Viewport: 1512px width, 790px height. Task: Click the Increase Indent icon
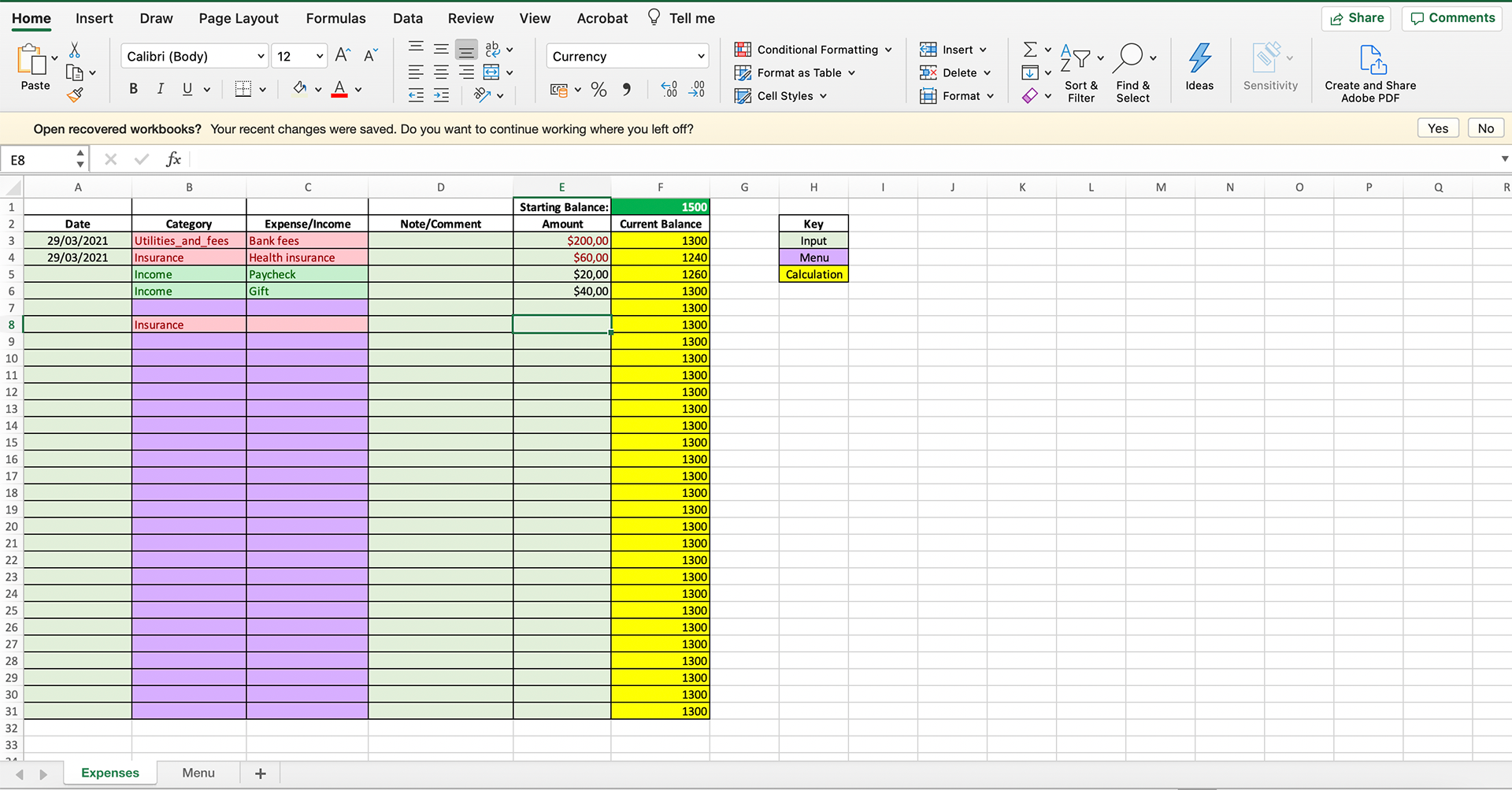441,95
